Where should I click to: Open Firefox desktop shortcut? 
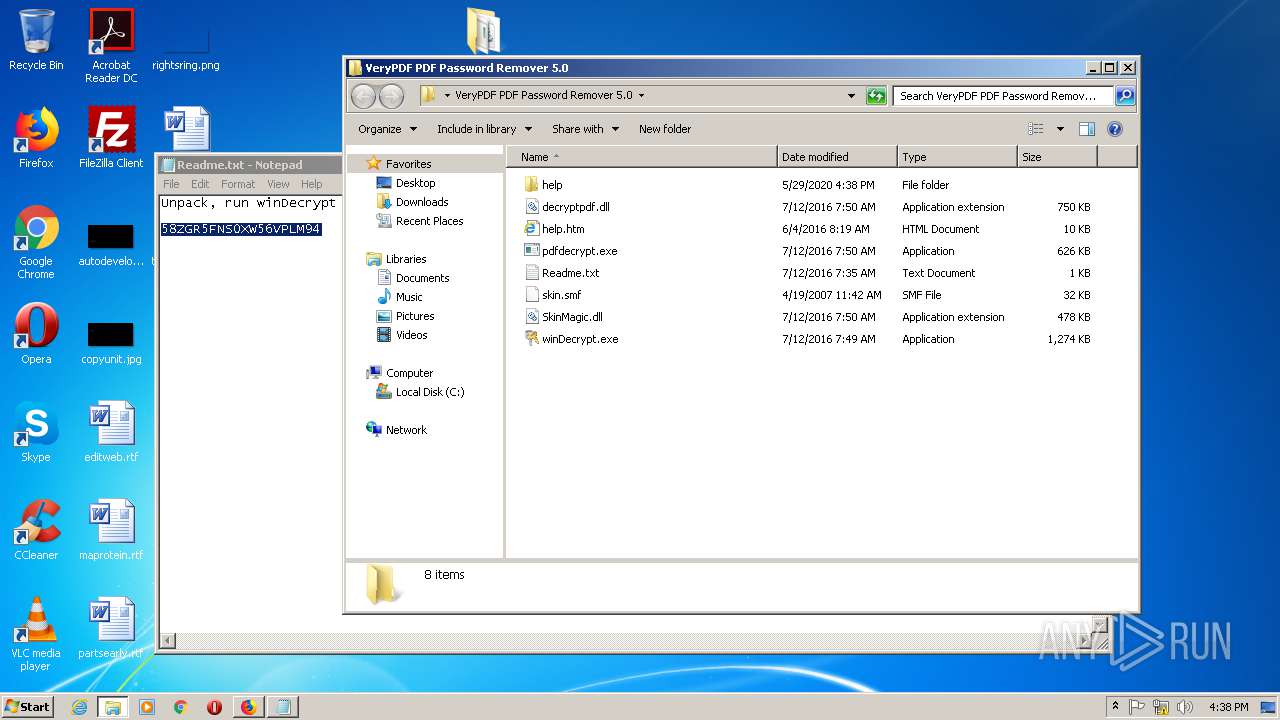point(36,138)
